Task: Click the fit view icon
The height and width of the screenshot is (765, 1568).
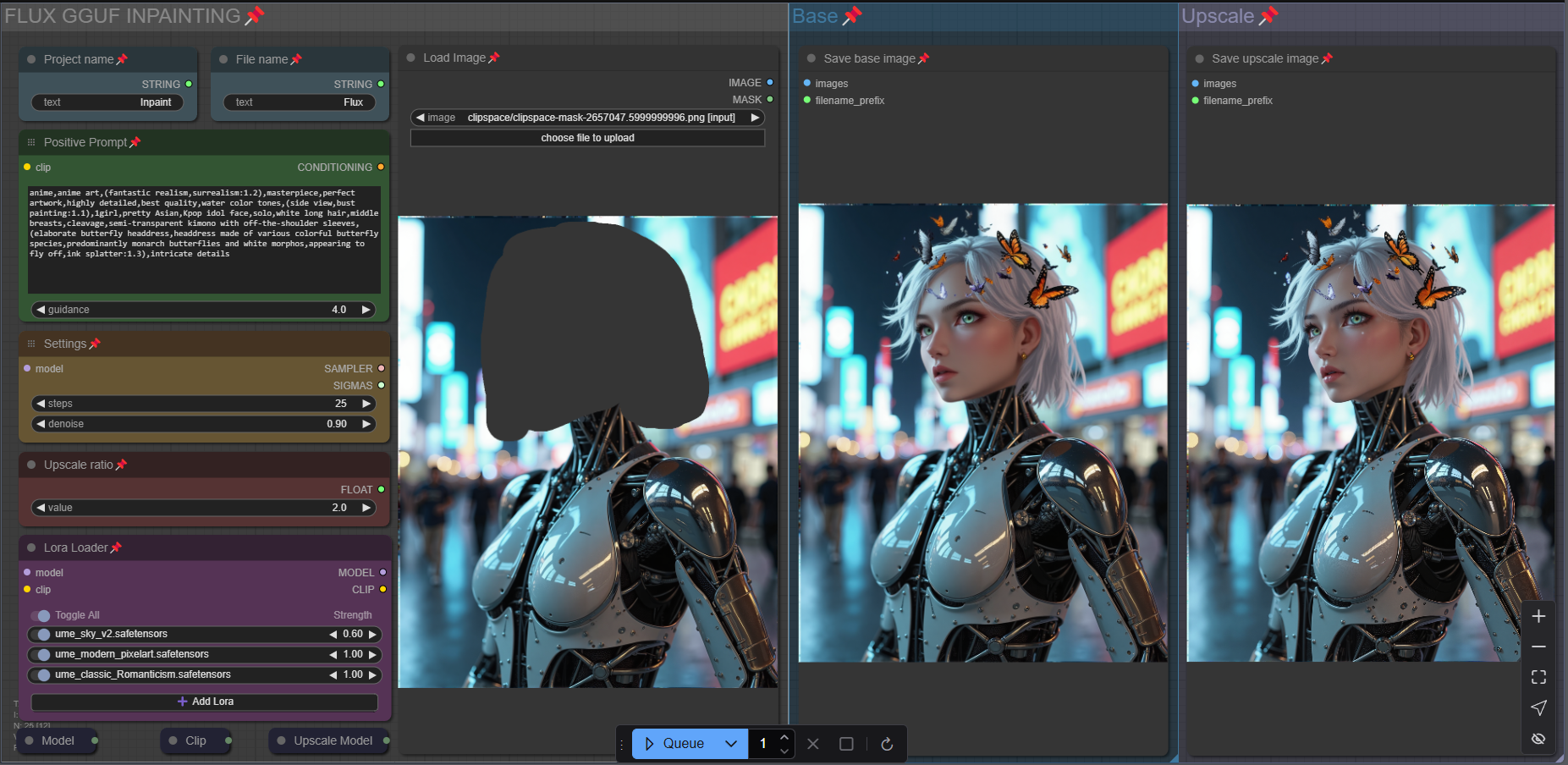Action: tap(1538, 677)
